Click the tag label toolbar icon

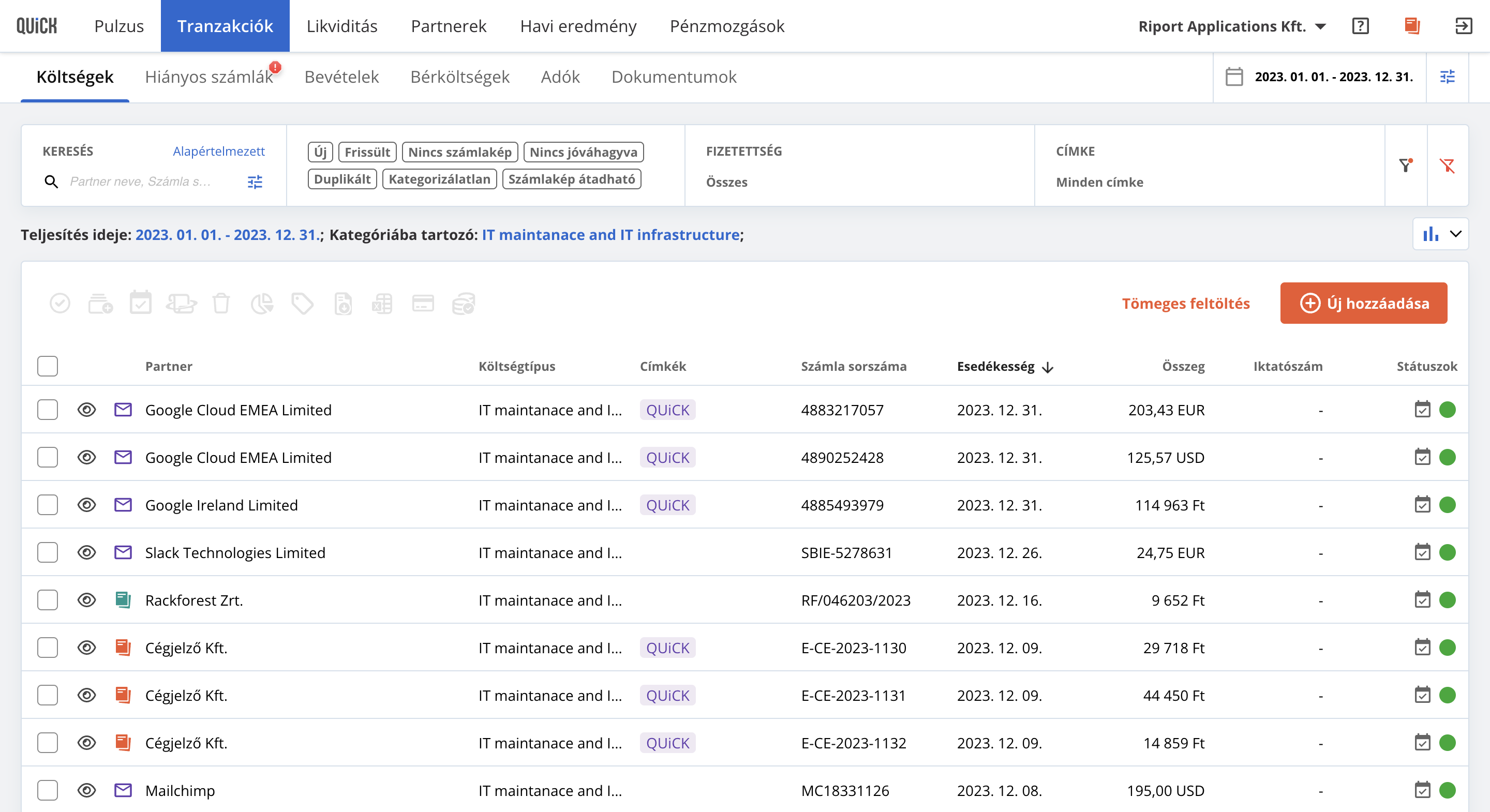click(x=303, y=303)
